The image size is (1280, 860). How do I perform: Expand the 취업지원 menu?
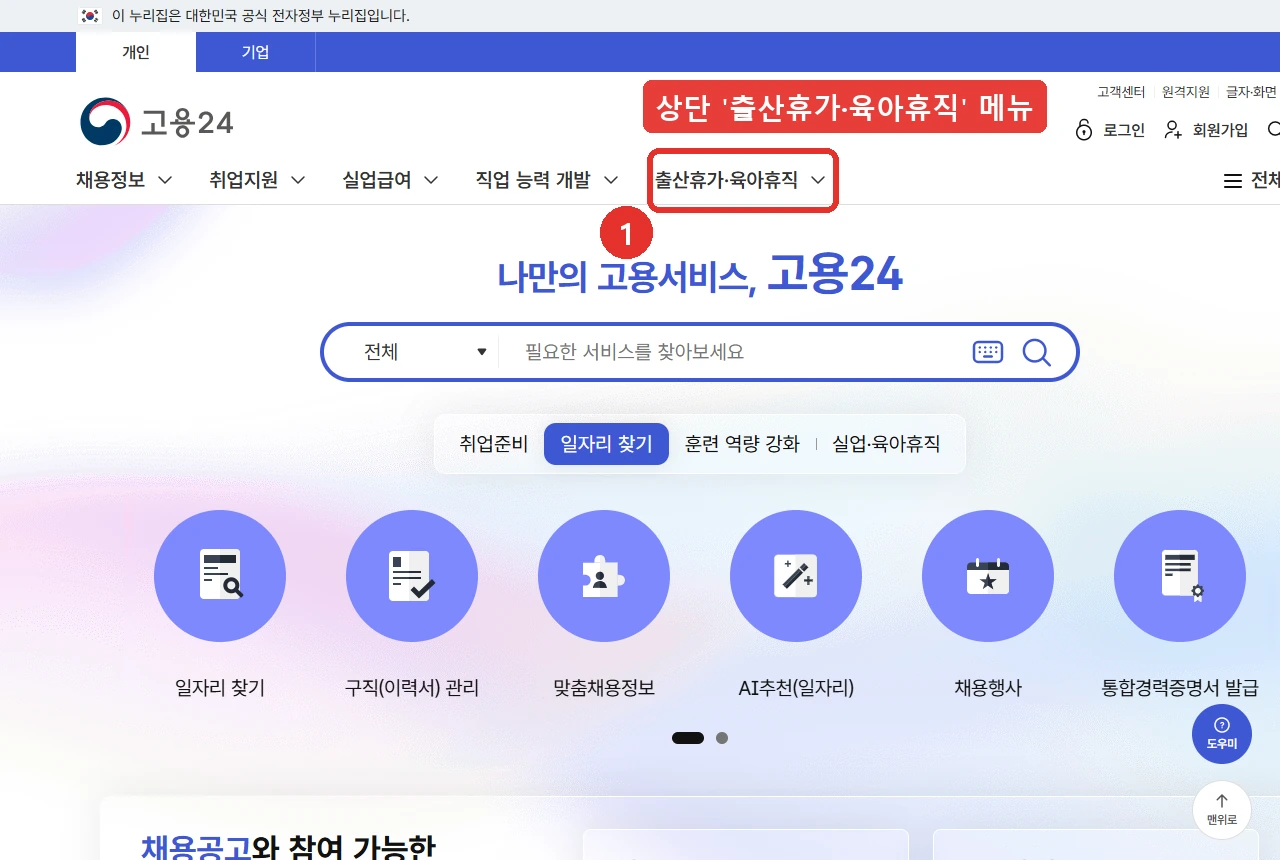click(x=257, y=181)
